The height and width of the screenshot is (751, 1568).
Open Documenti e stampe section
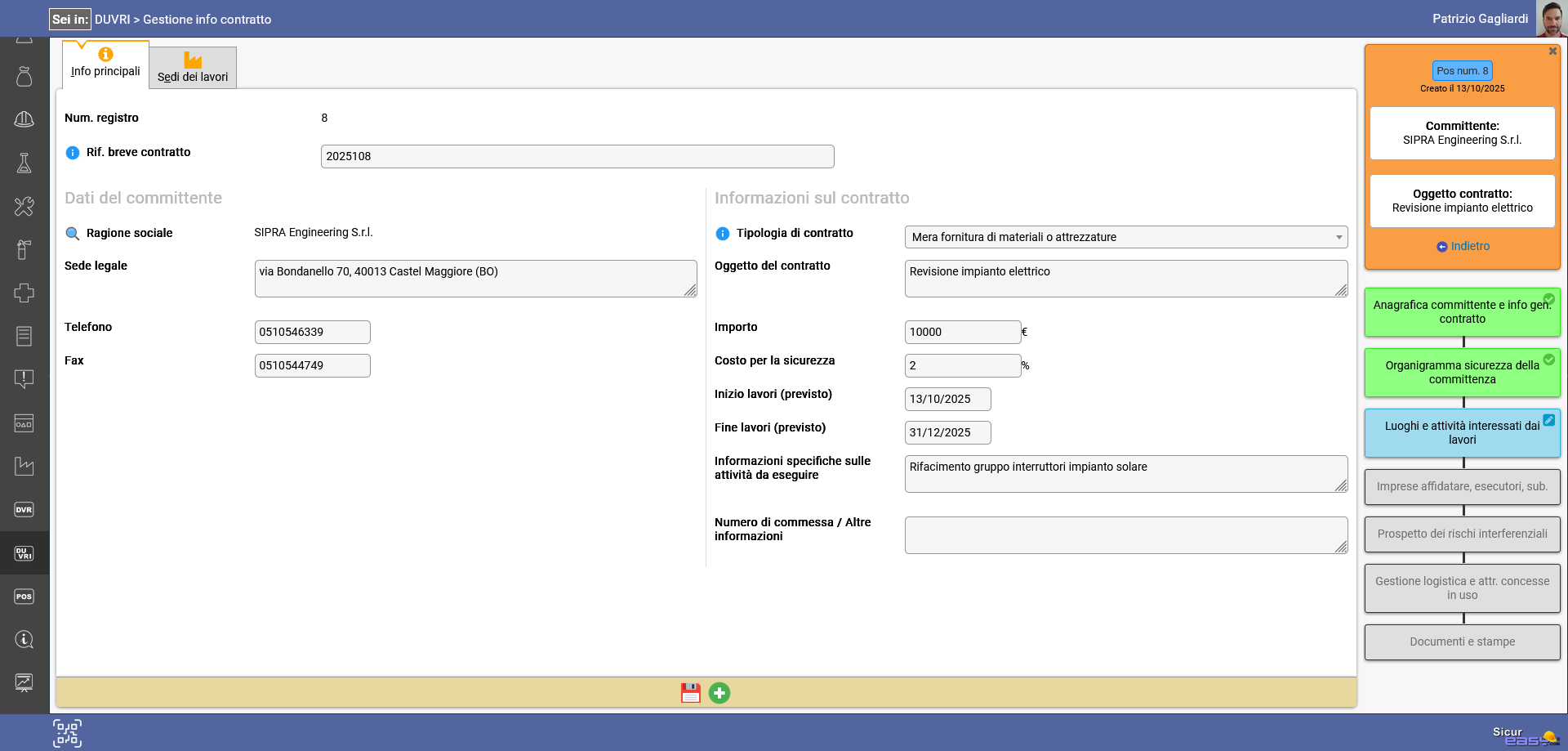[1462, 641]
